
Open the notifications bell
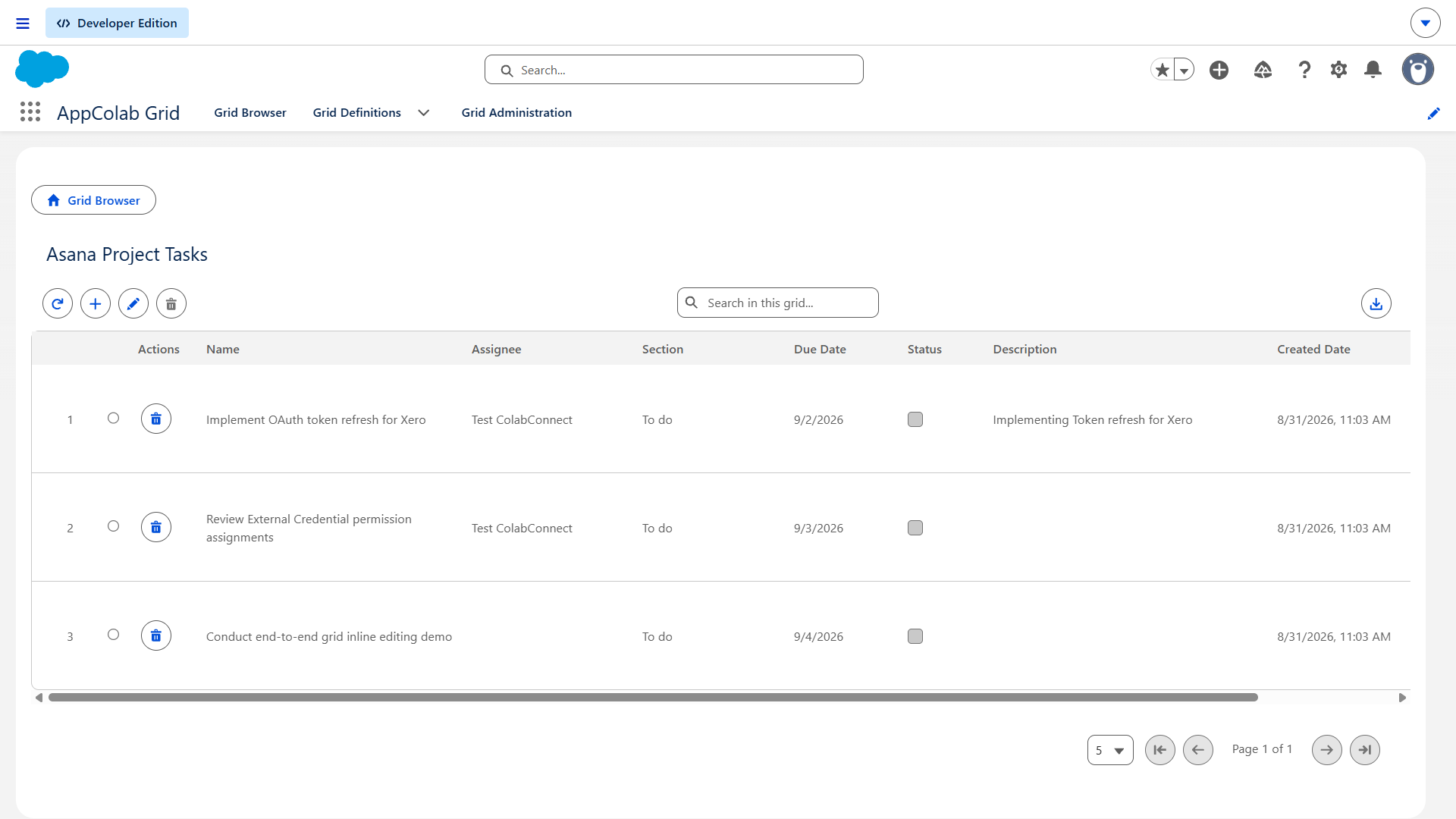click(1373, 70)
